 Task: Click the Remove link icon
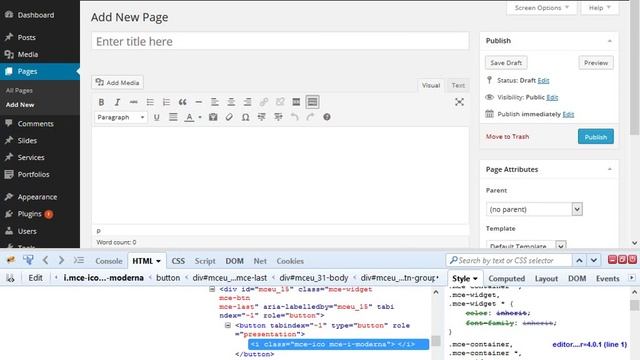[x=280, y=102]
